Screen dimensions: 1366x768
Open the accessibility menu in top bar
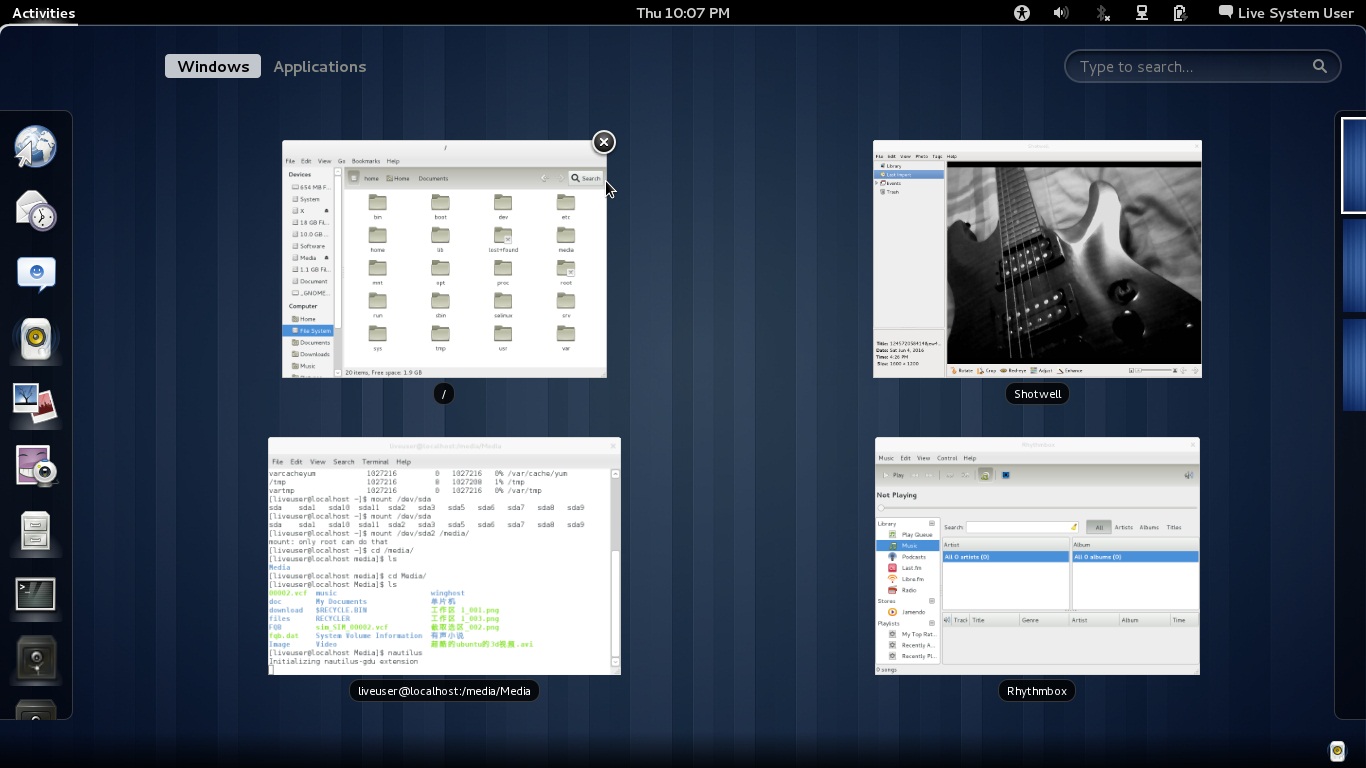tap(1021, 13)
